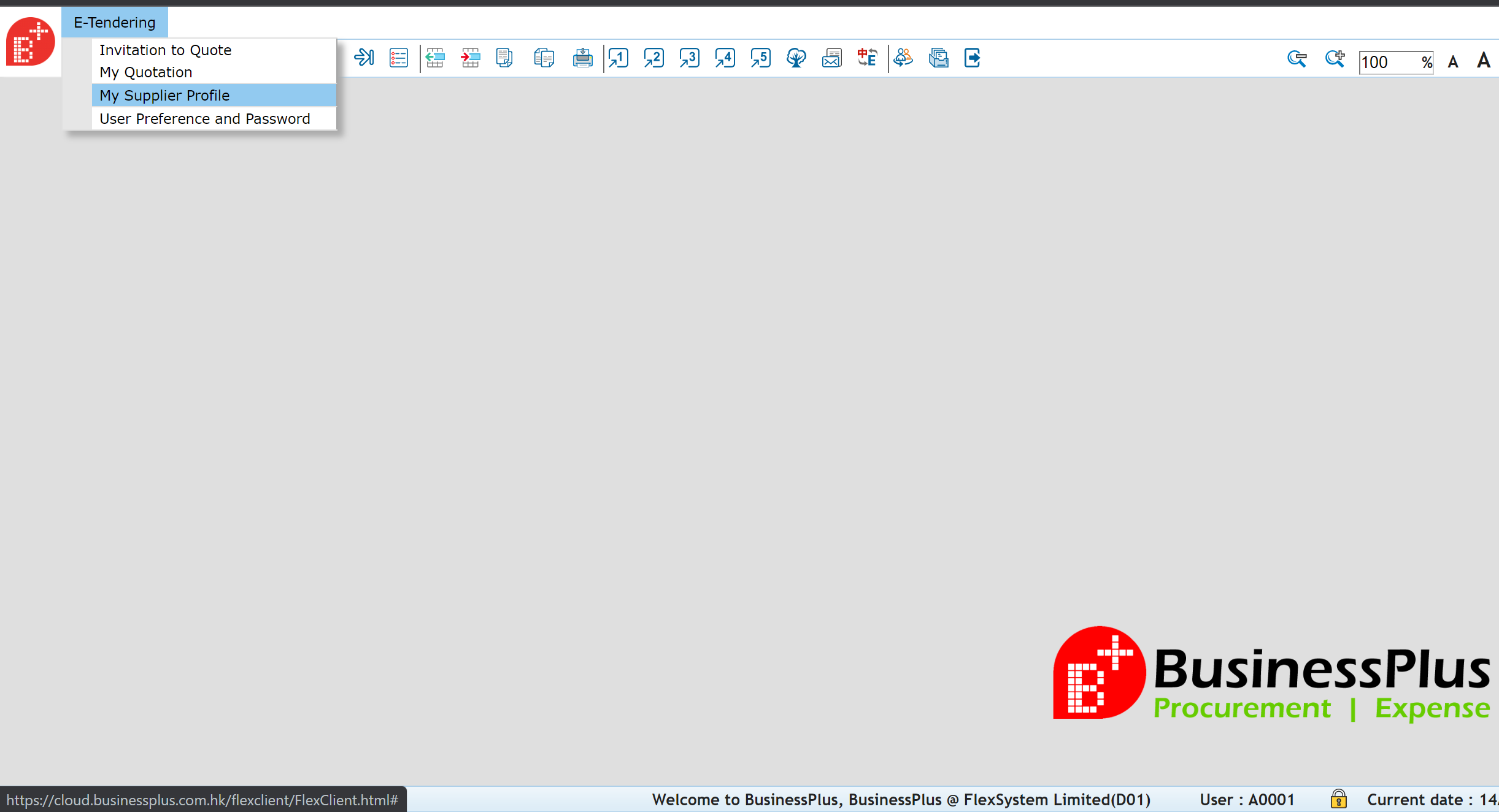Click the envelope mail icon
Screen dimensions: 1499x812
point(832,58)
